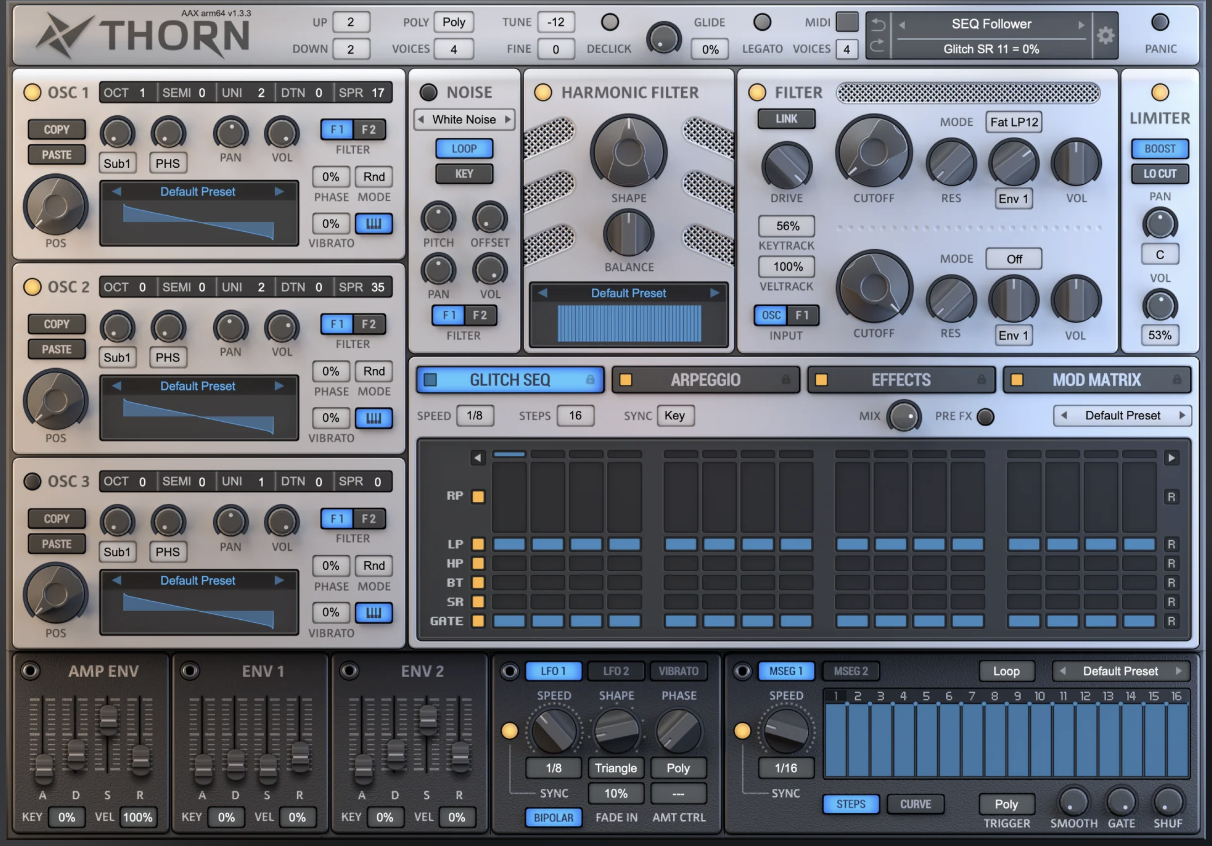Switch to the EFFECTS tab

900,379
